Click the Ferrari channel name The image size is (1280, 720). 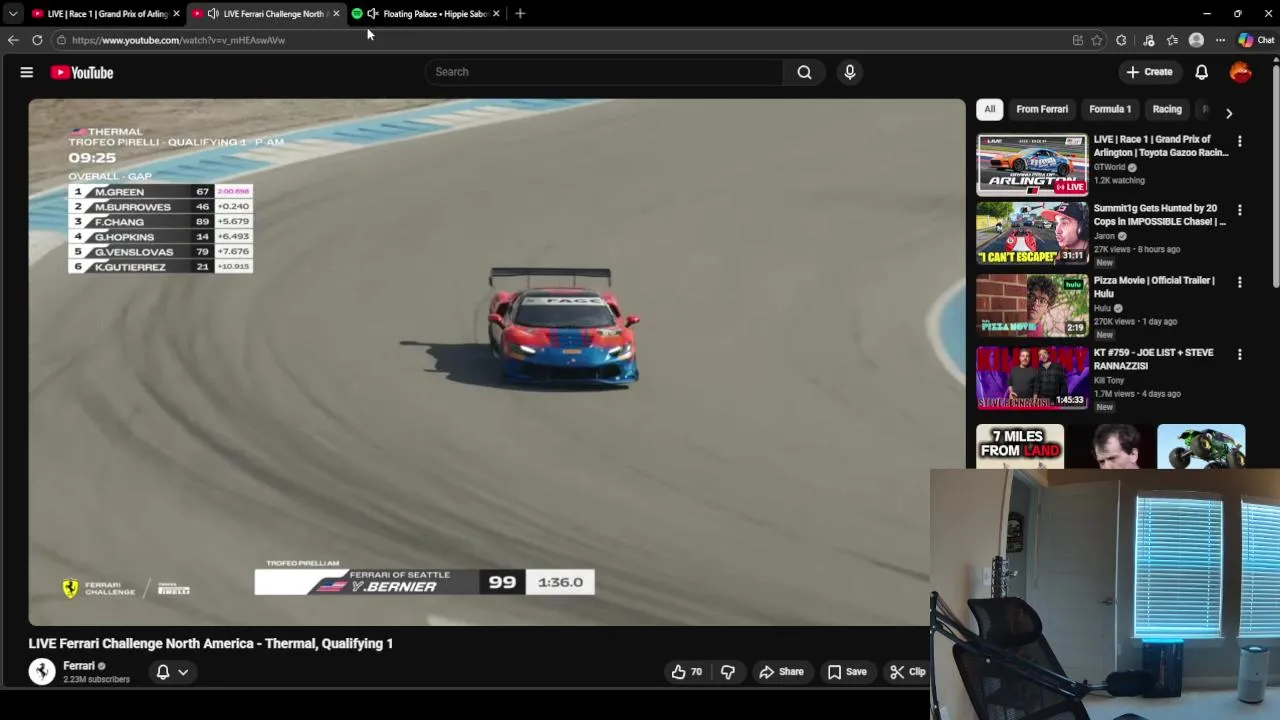[79, 666]
